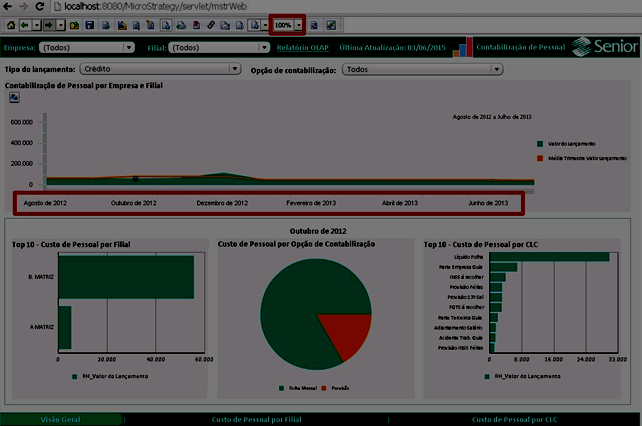Viewport: 642px width, 426px height.
Task: Select Outubro de 2012 on the timeline
Action: point(133,203)
